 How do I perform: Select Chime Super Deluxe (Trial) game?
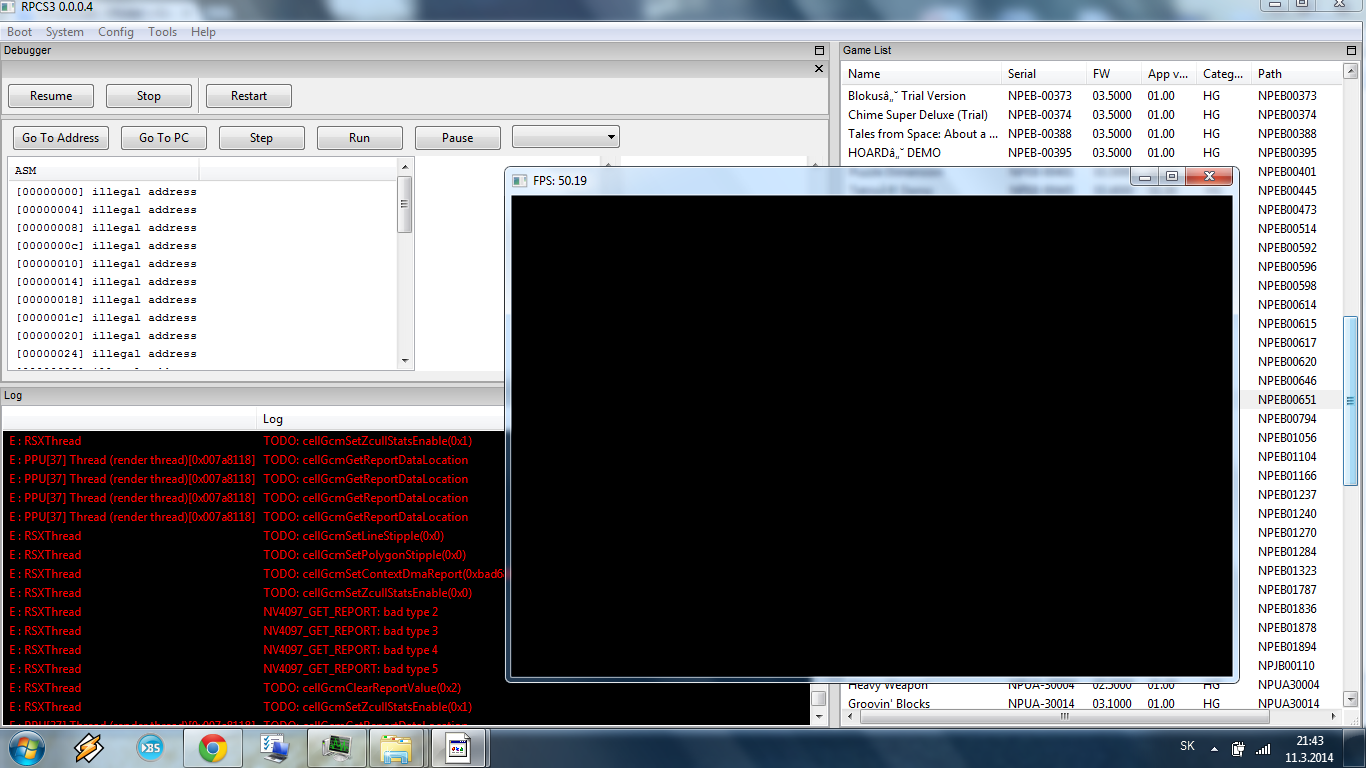[x=1092, y=115]
